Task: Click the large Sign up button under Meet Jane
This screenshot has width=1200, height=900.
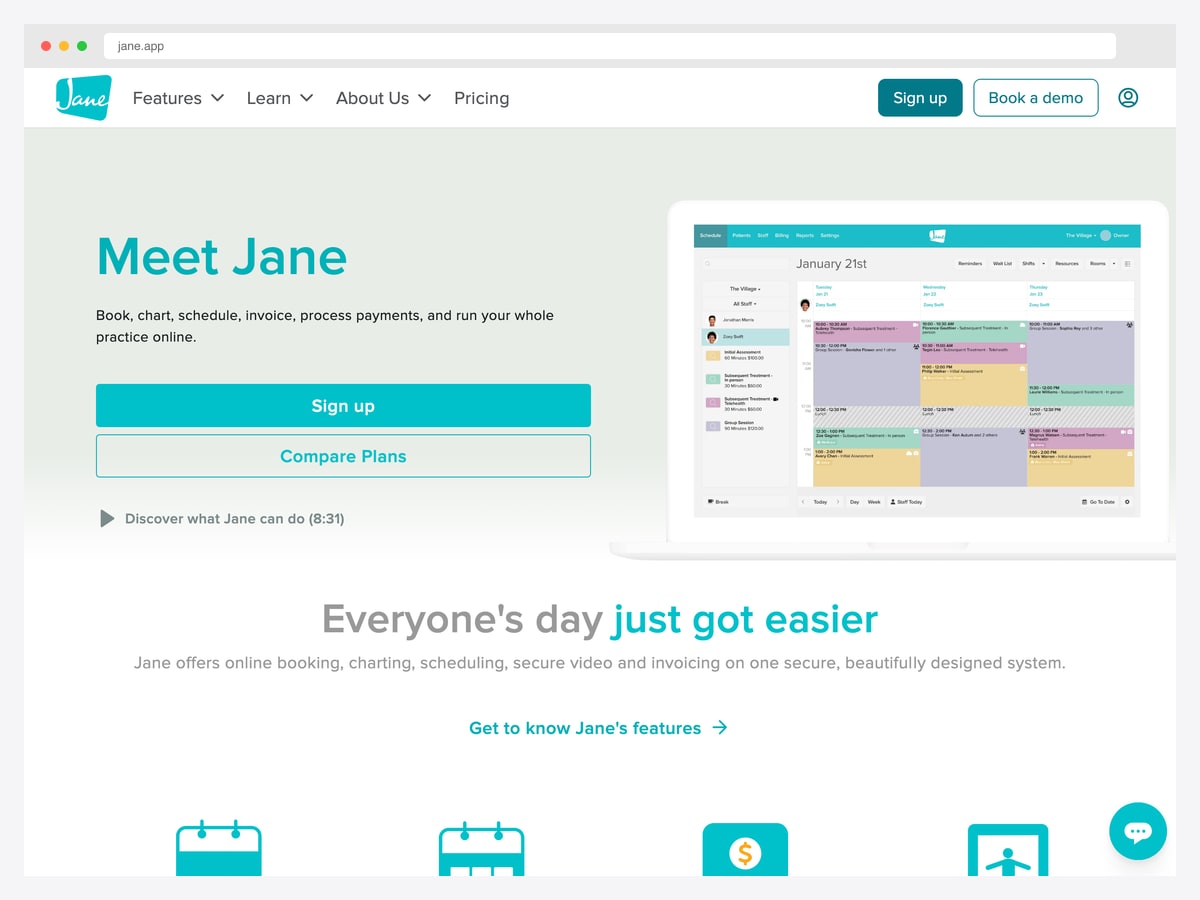Action: (343, 405)
